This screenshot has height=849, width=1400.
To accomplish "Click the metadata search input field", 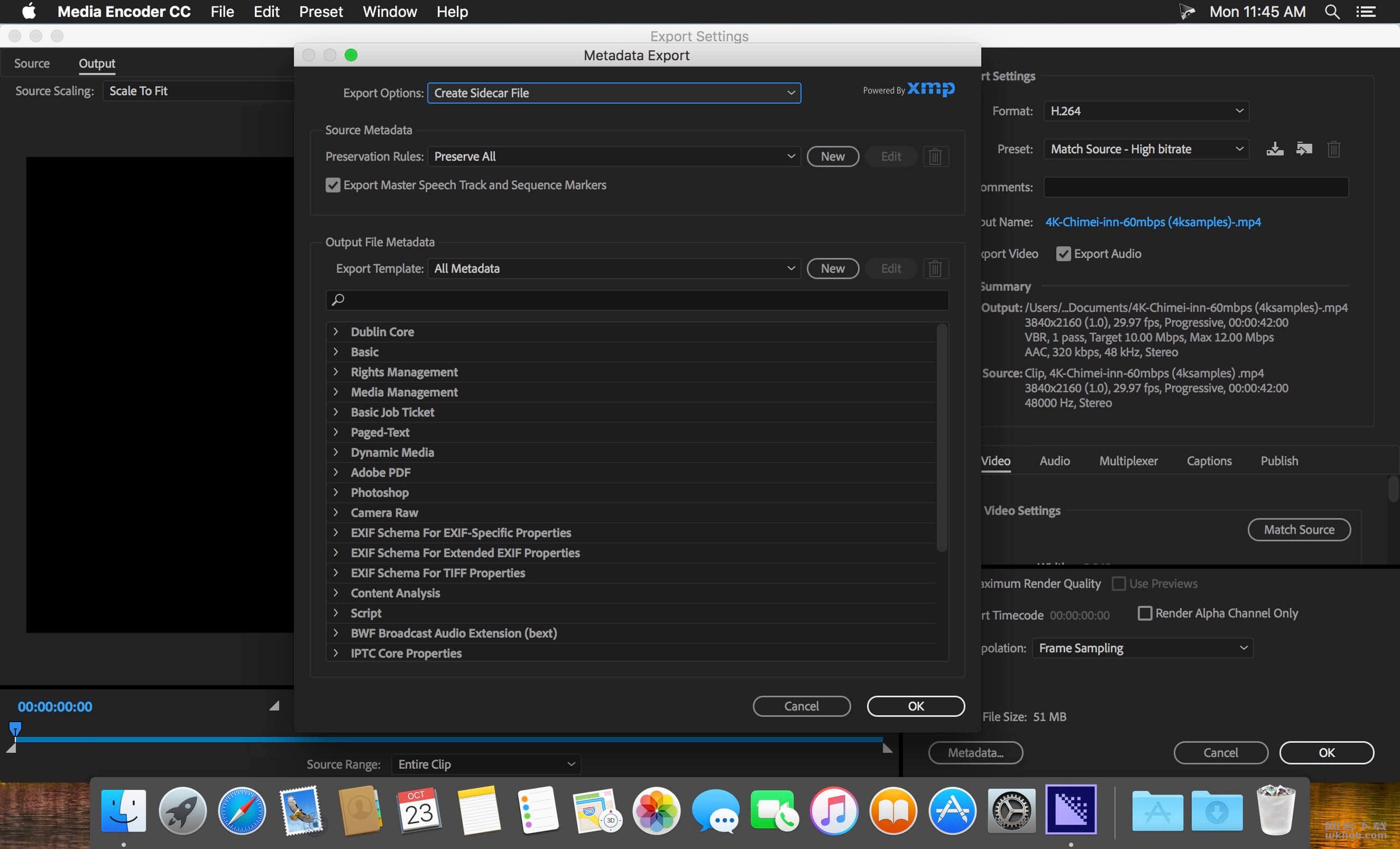I will pos(637,299).
